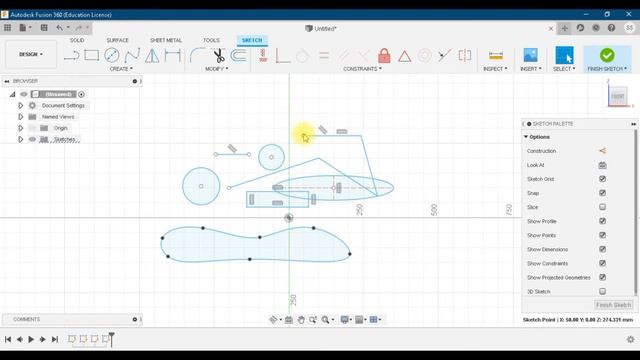Switch to the SURFACE tab

[x=117, y=40]
